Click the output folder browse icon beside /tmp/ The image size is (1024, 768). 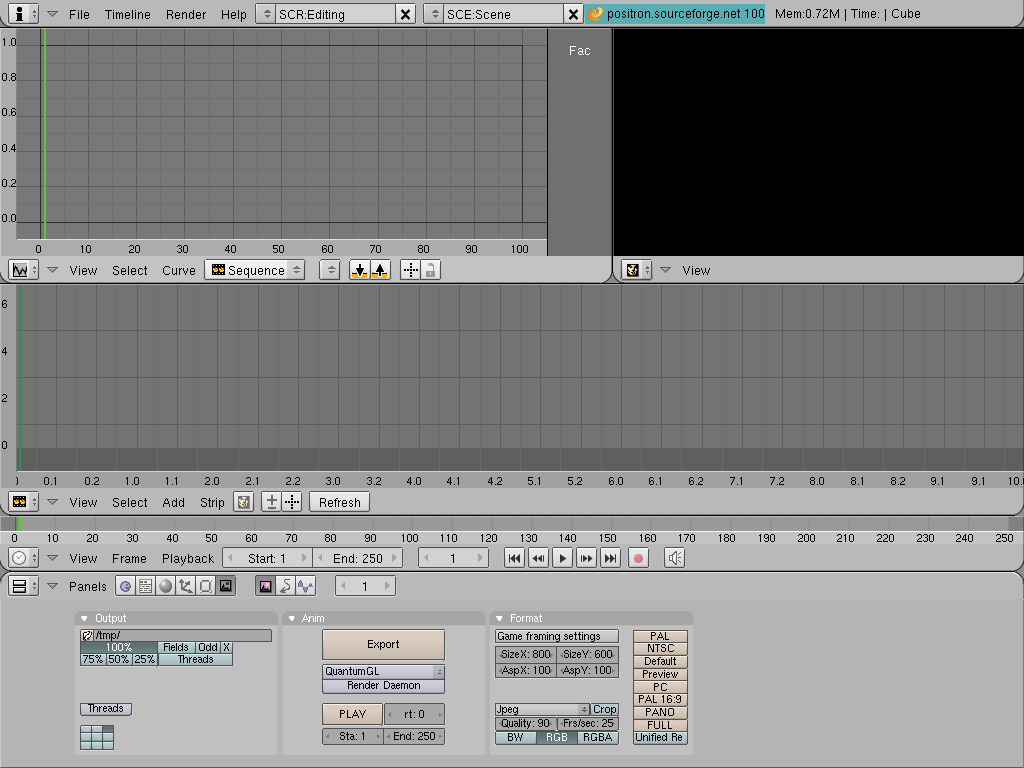pyautogui.click(x=87, y=635)
